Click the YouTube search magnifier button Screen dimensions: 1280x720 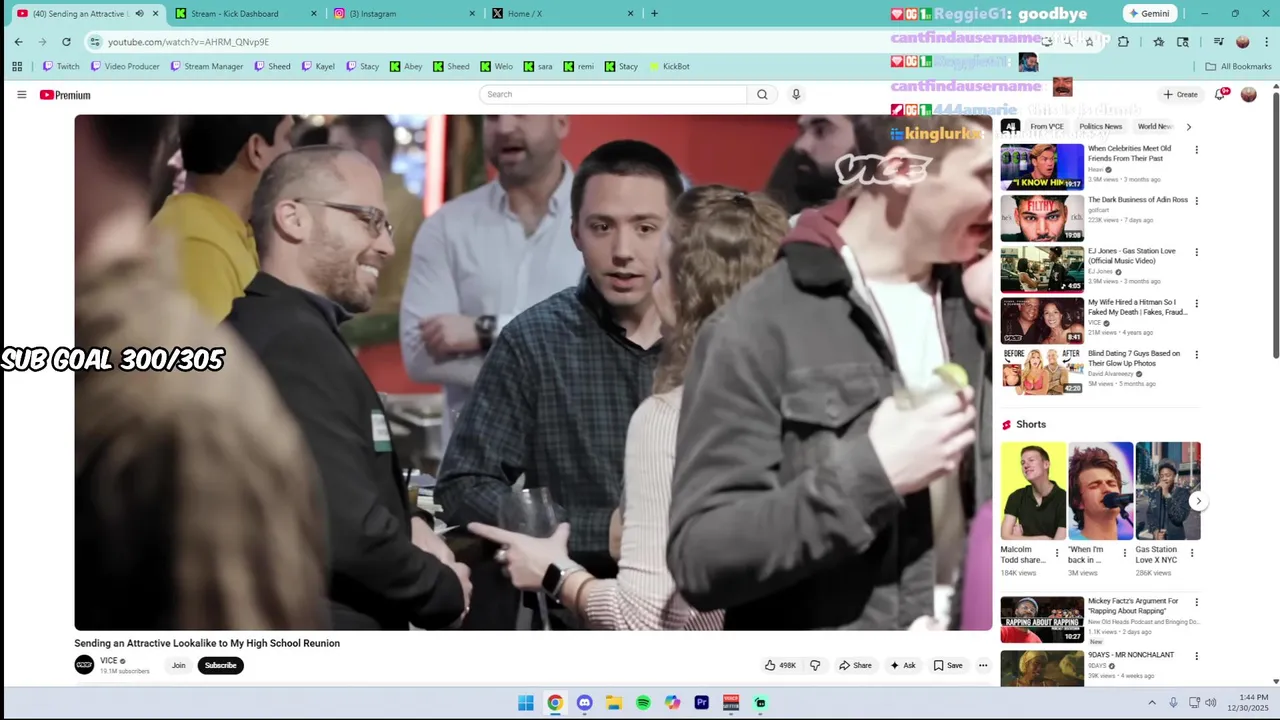pos(762,94)
